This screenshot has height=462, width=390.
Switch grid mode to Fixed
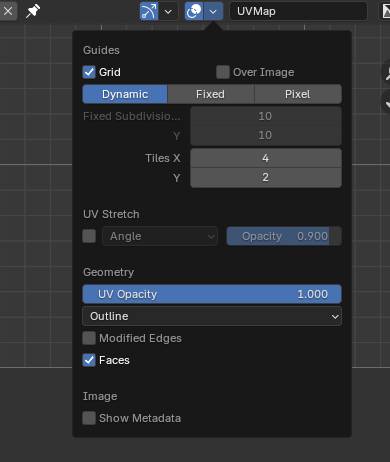click(x=210, y=94)
